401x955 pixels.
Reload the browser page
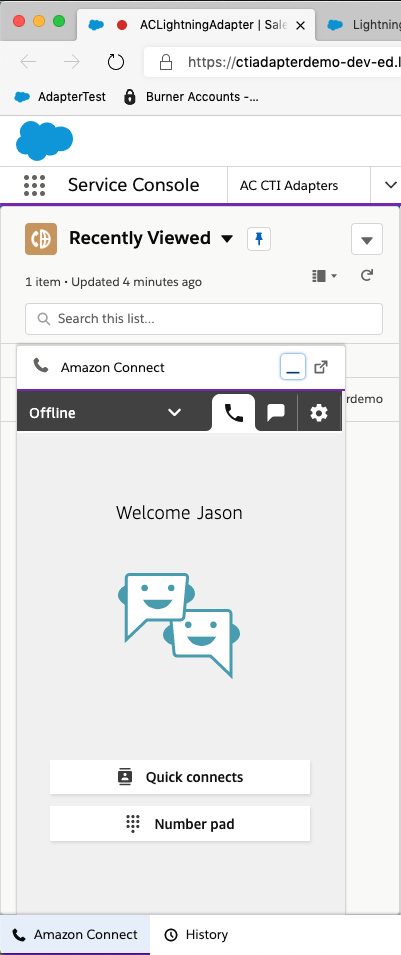pyautogui.click(x=115, y=62)
